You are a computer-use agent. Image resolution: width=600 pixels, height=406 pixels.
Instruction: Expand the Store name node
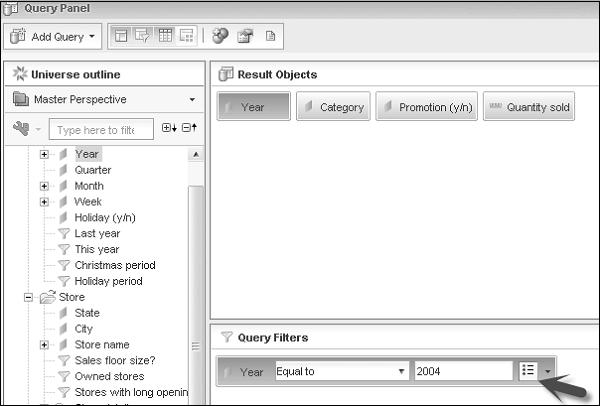[x=44, y=345]
